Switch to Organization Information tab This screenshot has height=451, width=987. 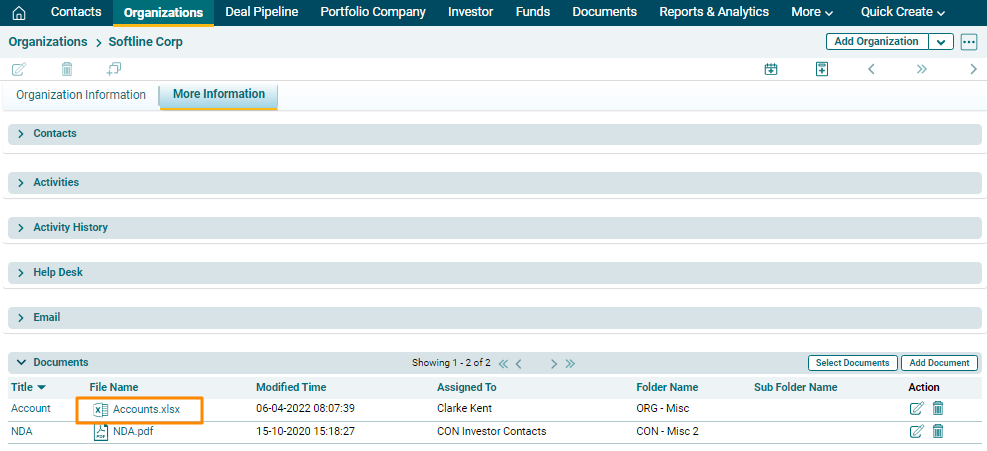81,95
